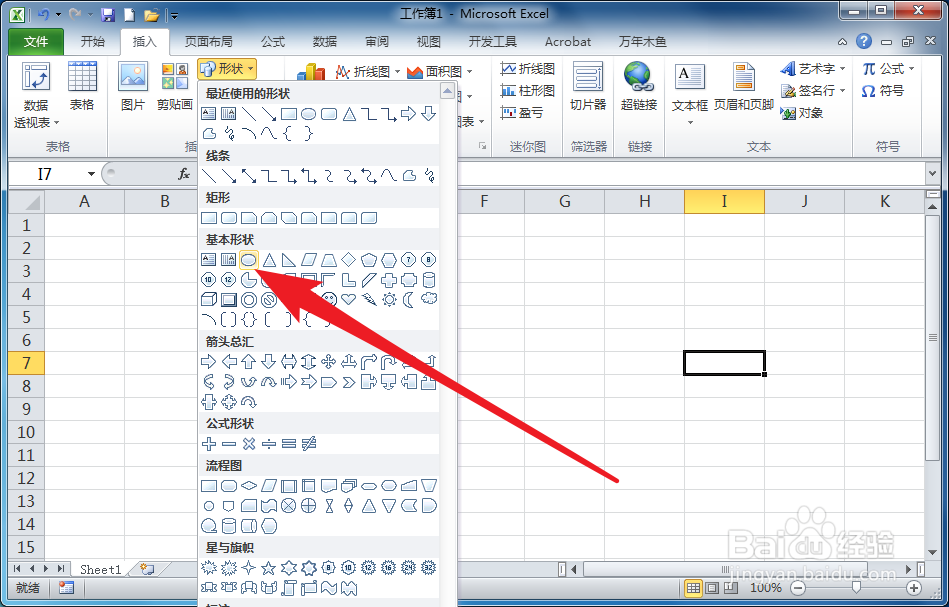Screen dimensions: 949x607
Task: Switch to the 页面布局 tab
Action: point(208,42)
